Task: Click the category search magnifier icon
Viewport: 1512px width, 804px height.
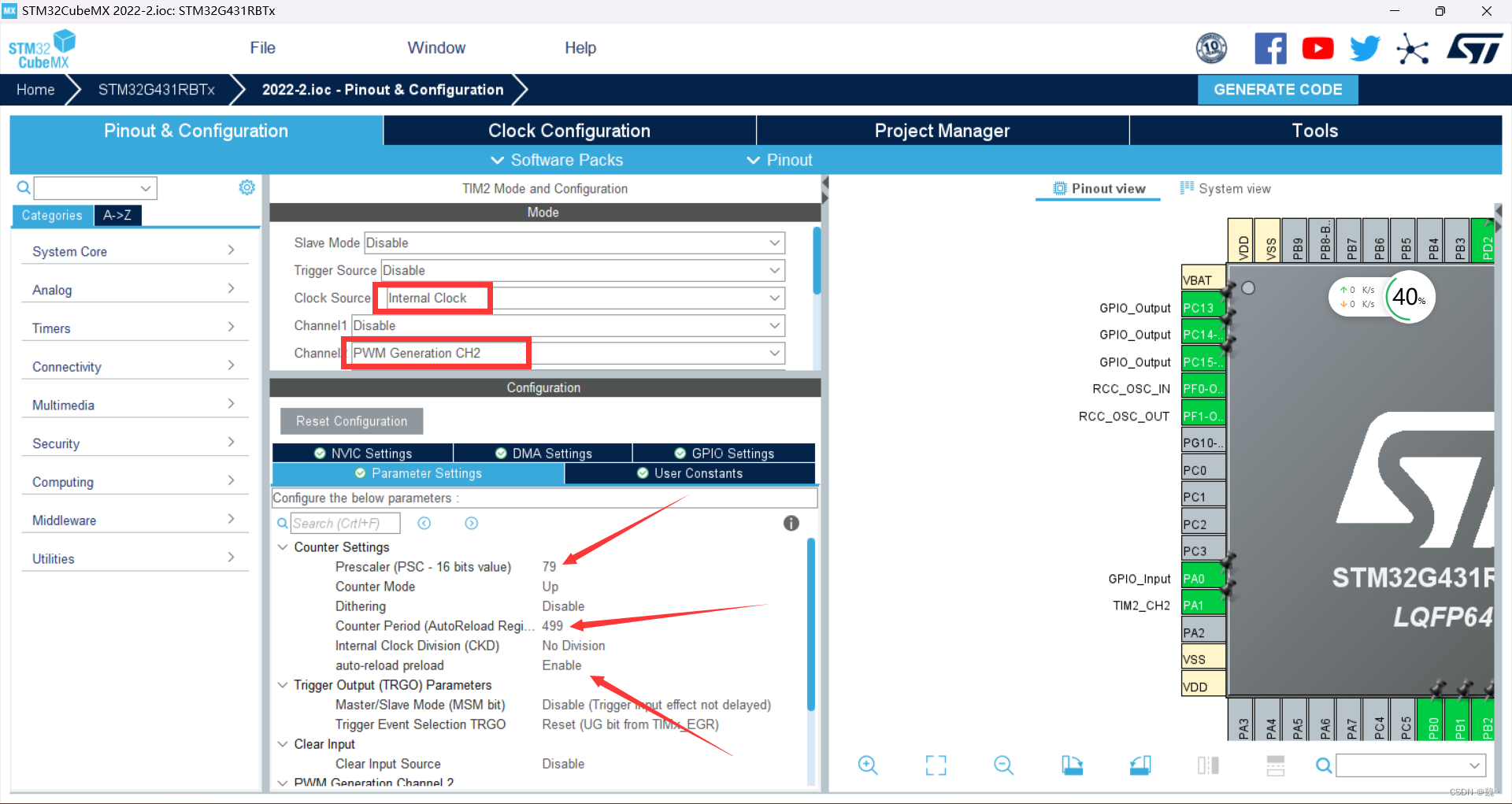Action: click(x=24, y=187)
